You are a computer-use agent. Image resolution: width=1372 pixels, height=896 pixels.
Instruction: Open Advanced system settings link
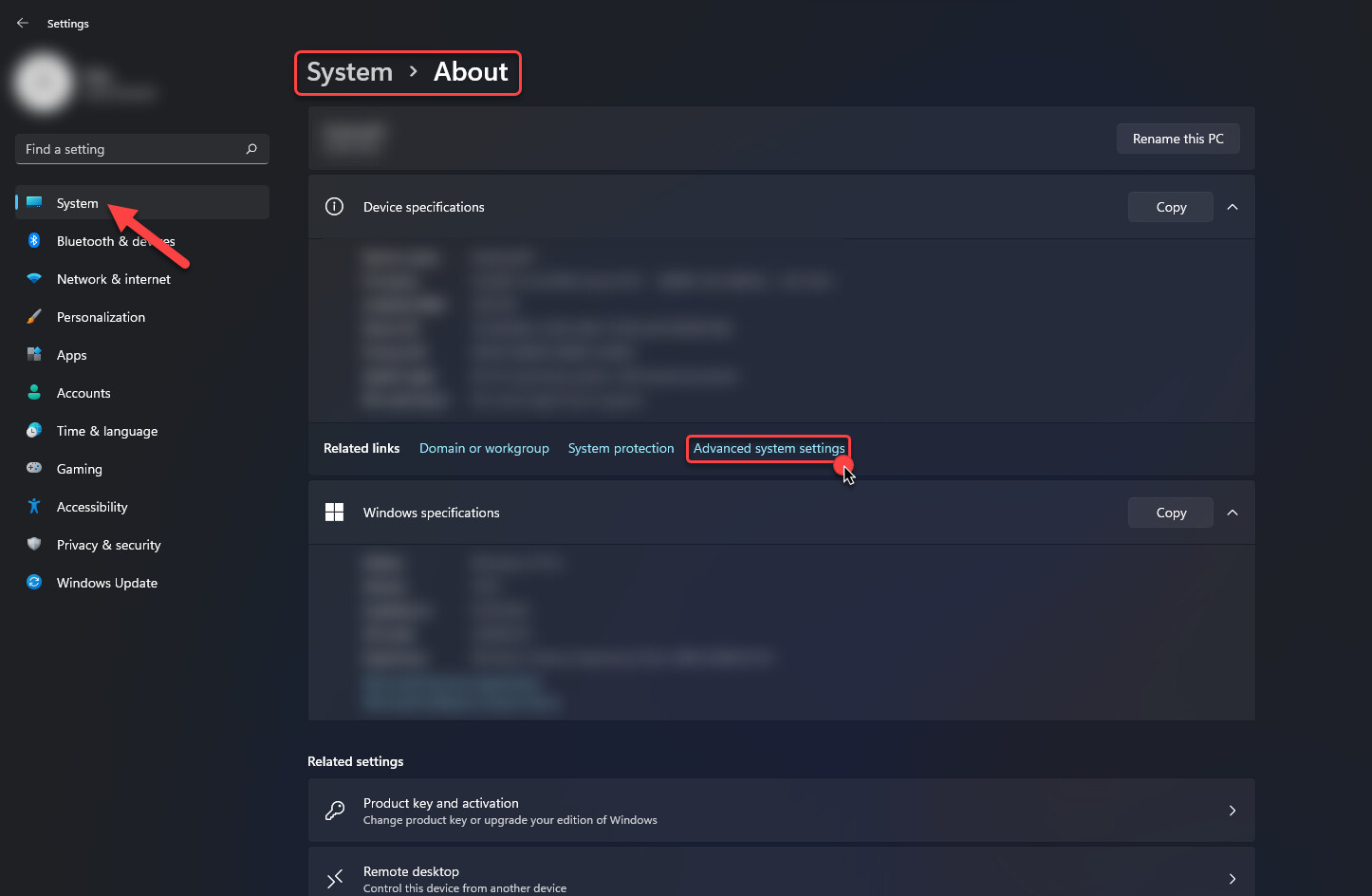coord(769,448)
